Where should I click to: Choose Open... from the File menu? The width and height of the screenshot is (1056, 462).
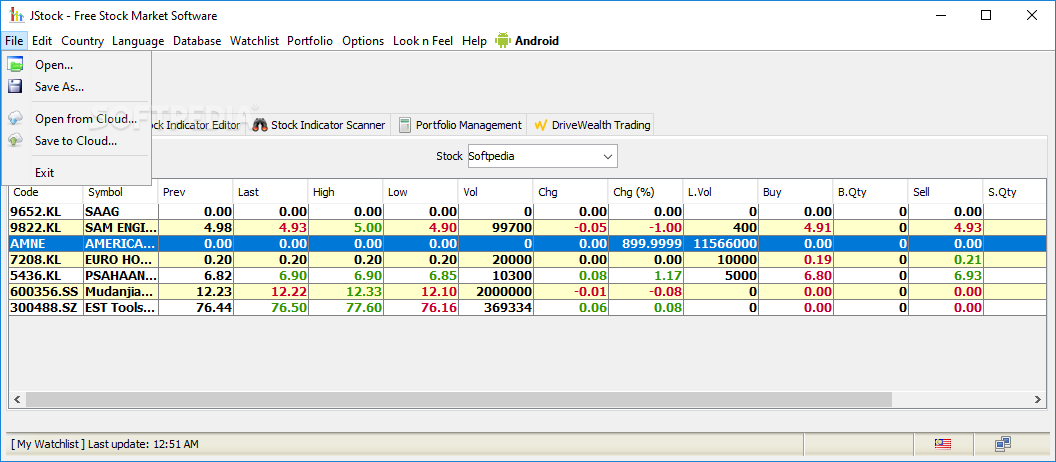pos(76,65)
